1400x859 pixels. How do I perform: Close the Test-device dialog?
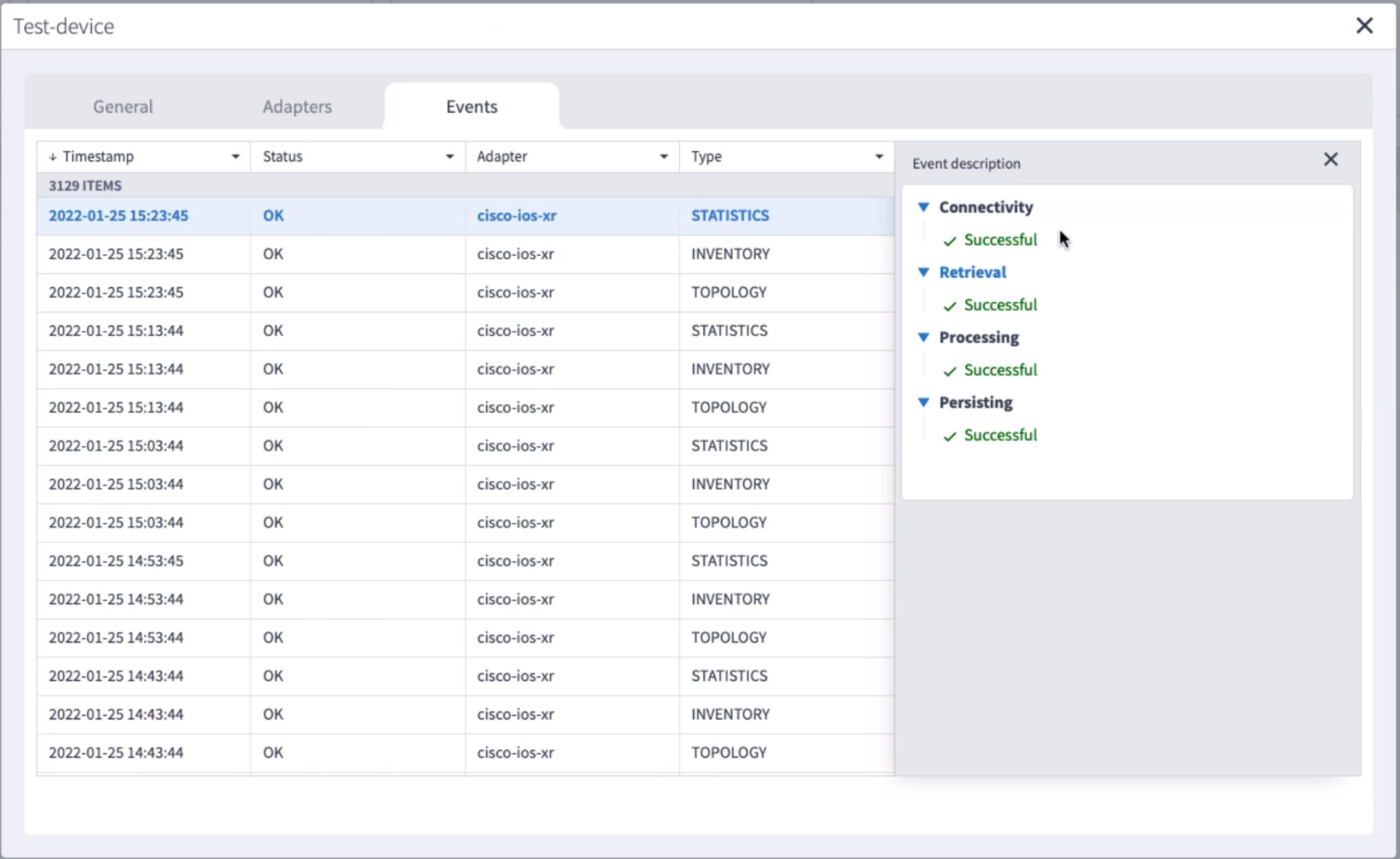[1365, 26]
